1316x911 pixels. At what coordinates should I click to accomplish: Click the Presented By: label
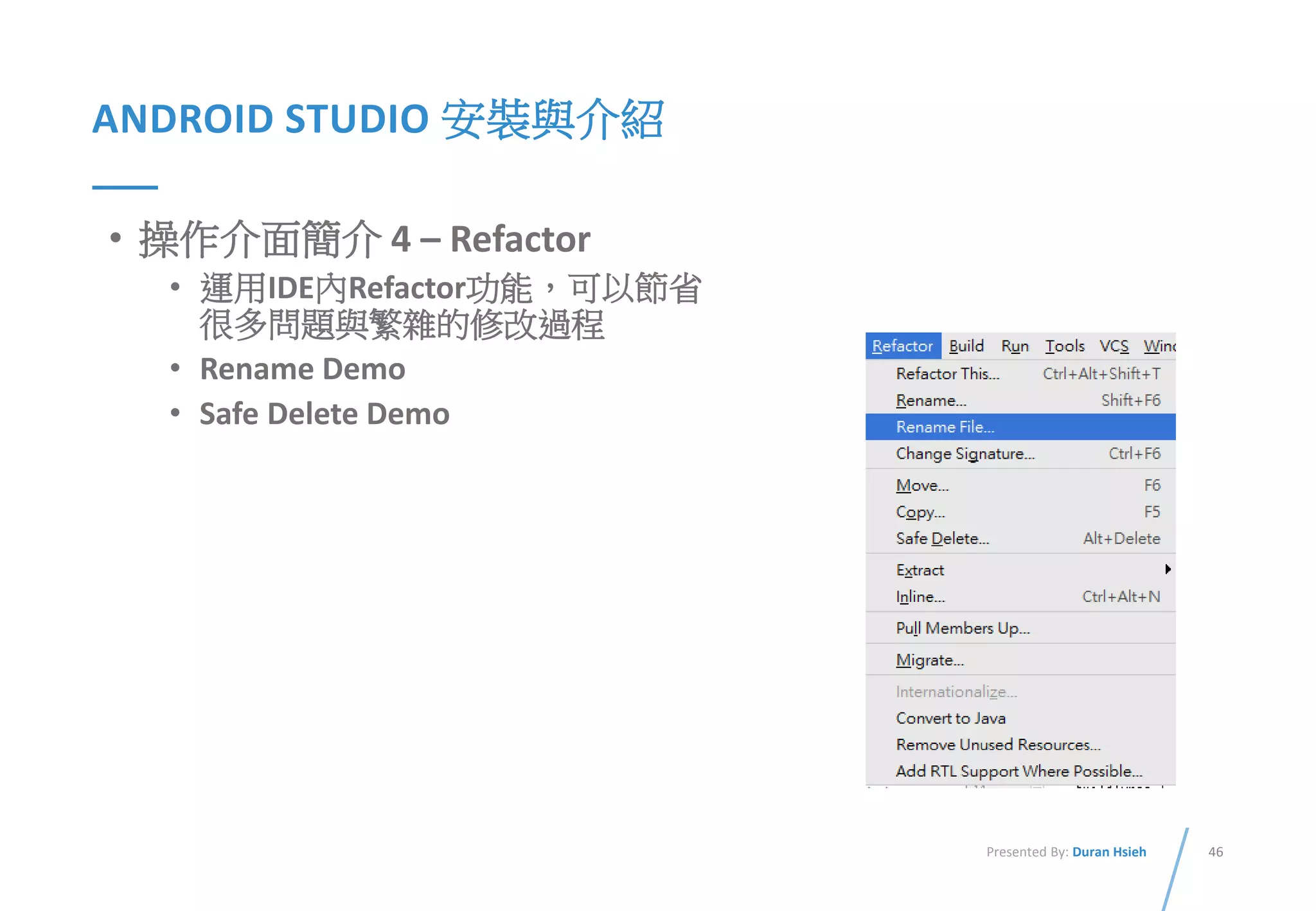coord(1027,852)
